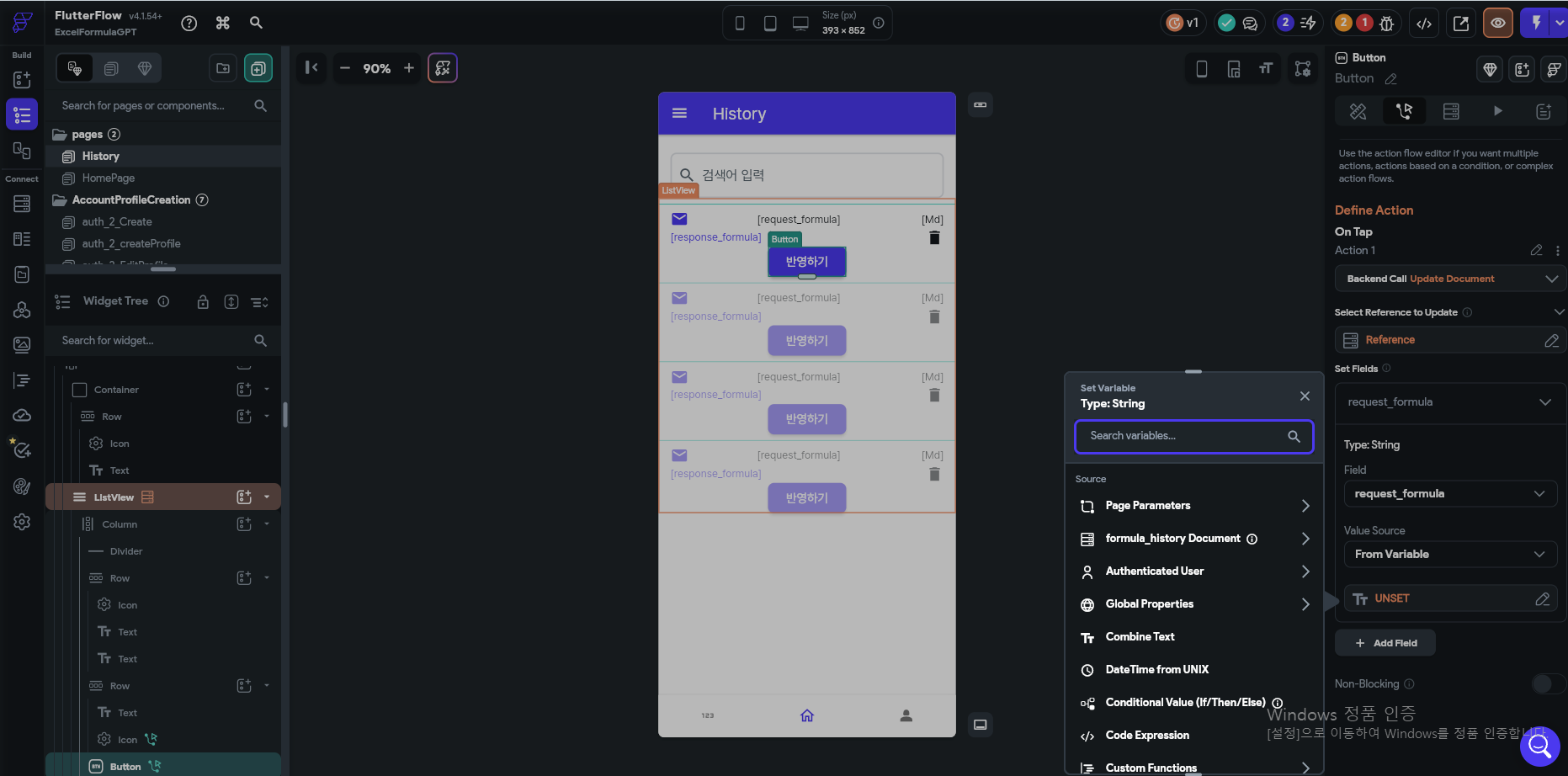This screenshot has height=776, width=1568.
Task: Collapse the request_formula field section
Action: click(1544, 402)
